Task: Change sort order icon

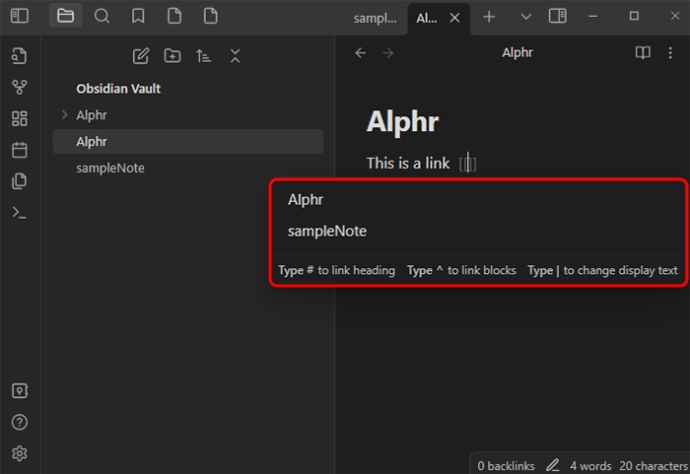Action: click(203, 56)
